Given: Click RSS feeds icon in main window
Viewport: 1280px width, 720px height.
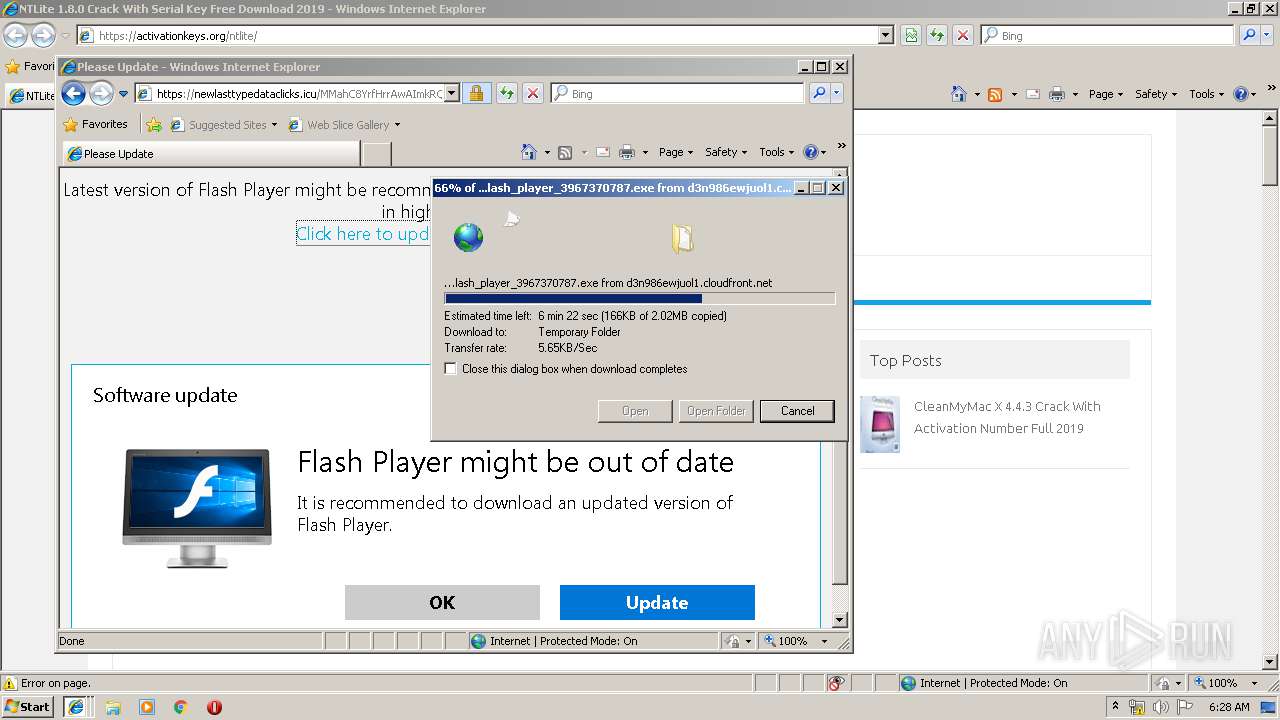Looking at the screenshot, I should click(995, 94).
